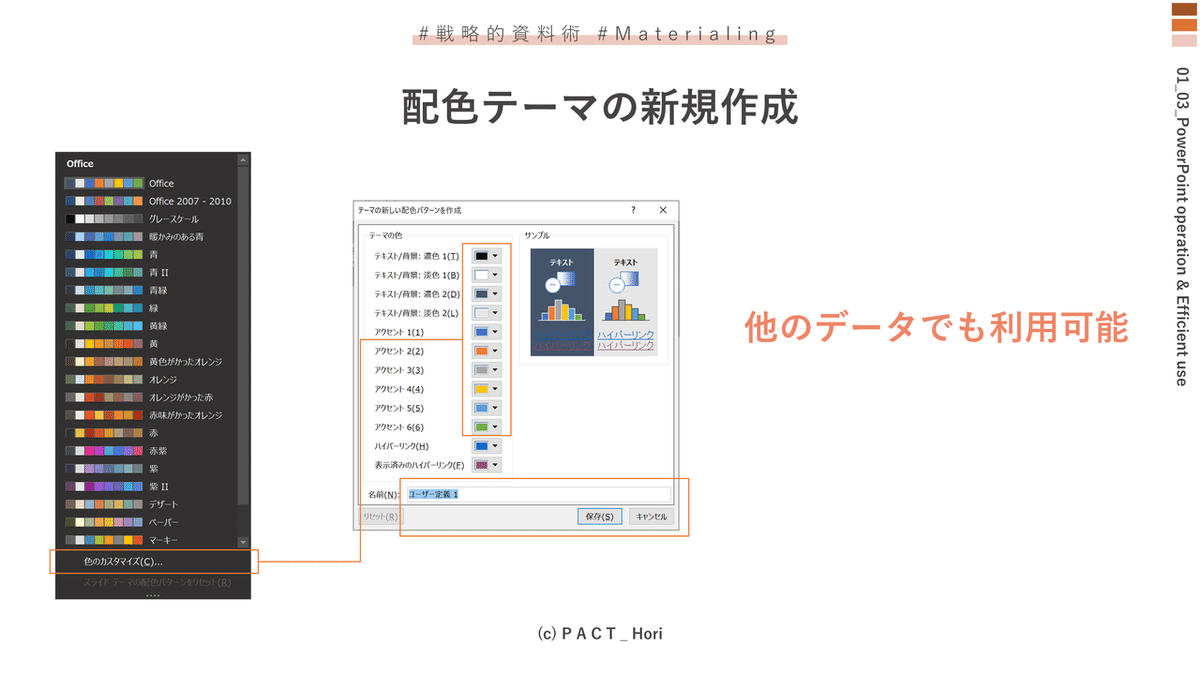
Task: Click the 保存(S) button
Action: (600, 516)
